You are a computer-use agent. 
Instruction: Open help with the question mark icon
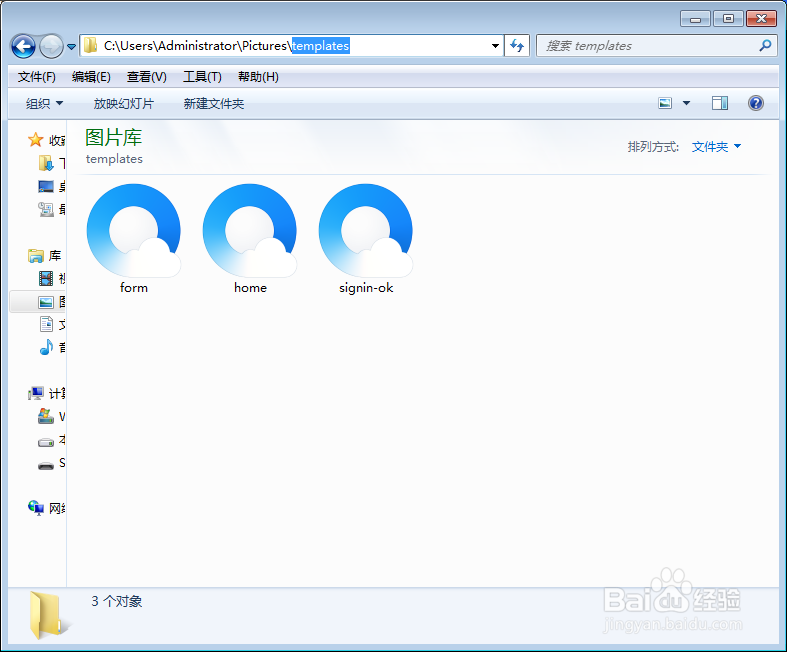(x=755, y=103)
